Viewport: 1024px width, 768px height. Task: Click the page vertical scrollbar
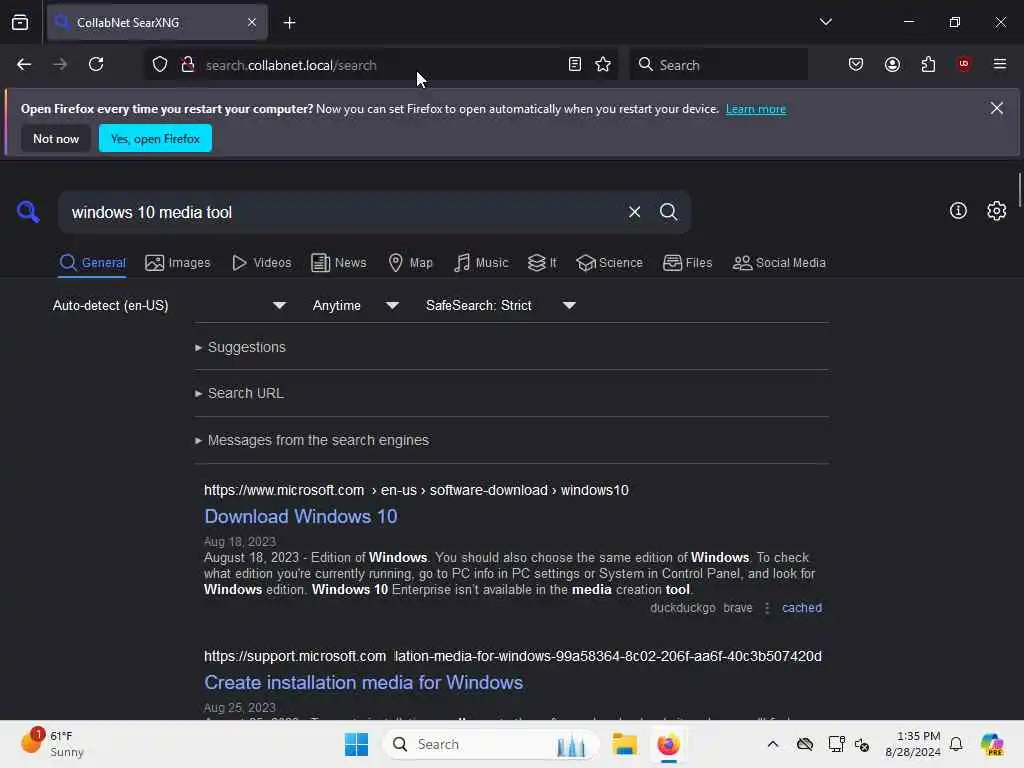1019,189
